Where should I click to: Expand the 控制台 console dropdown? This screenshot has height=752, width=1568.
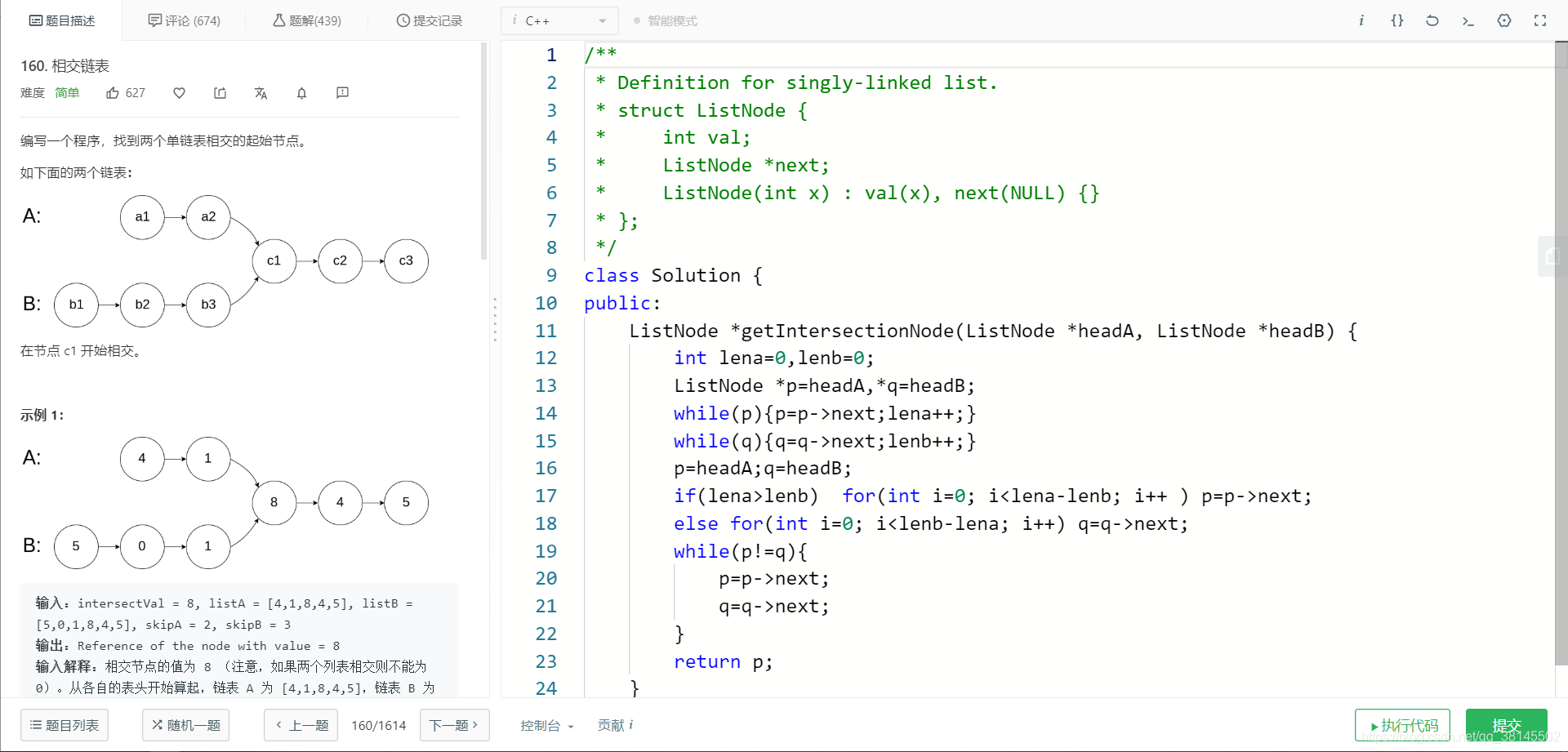pos(547,725)
